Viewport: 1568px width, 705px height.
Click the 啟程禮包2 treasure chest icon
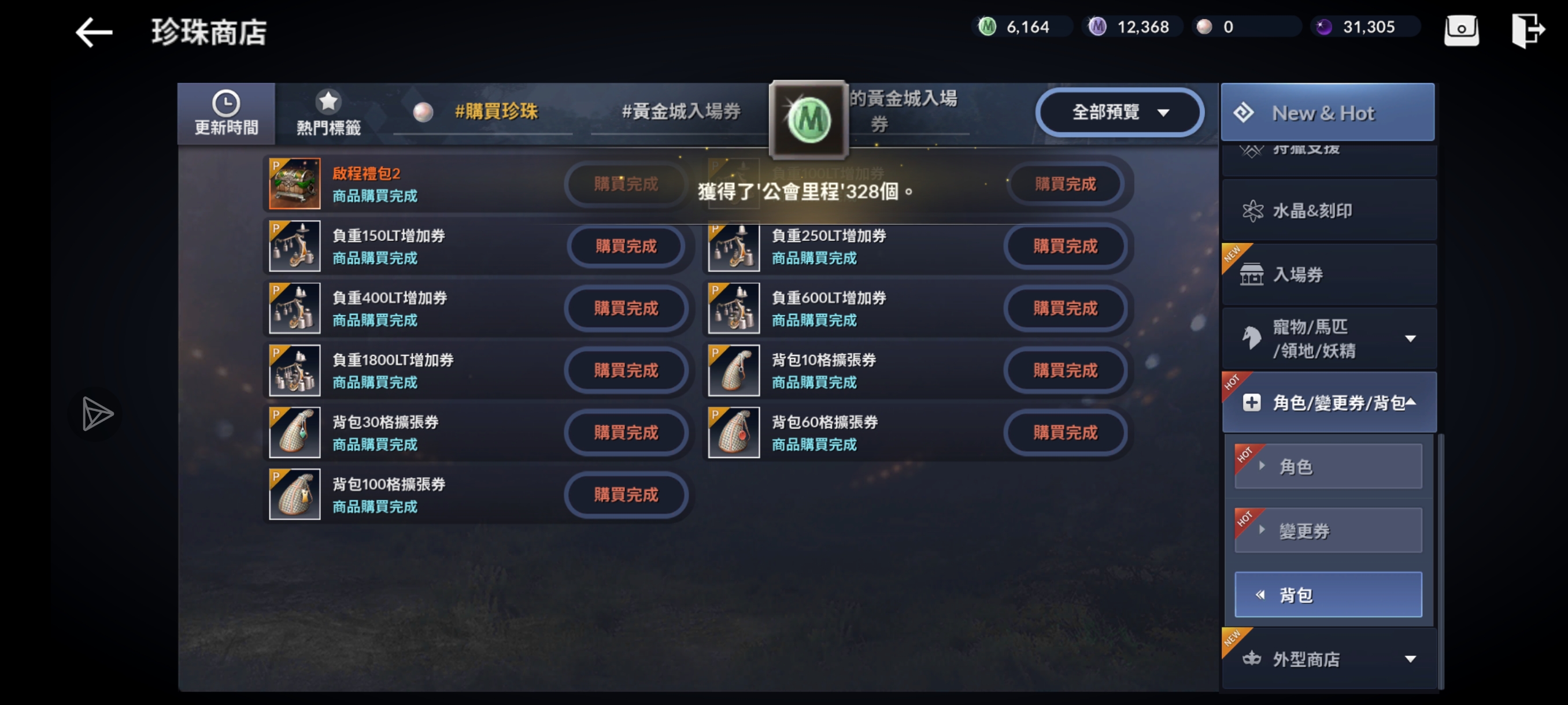pos(295,184)
